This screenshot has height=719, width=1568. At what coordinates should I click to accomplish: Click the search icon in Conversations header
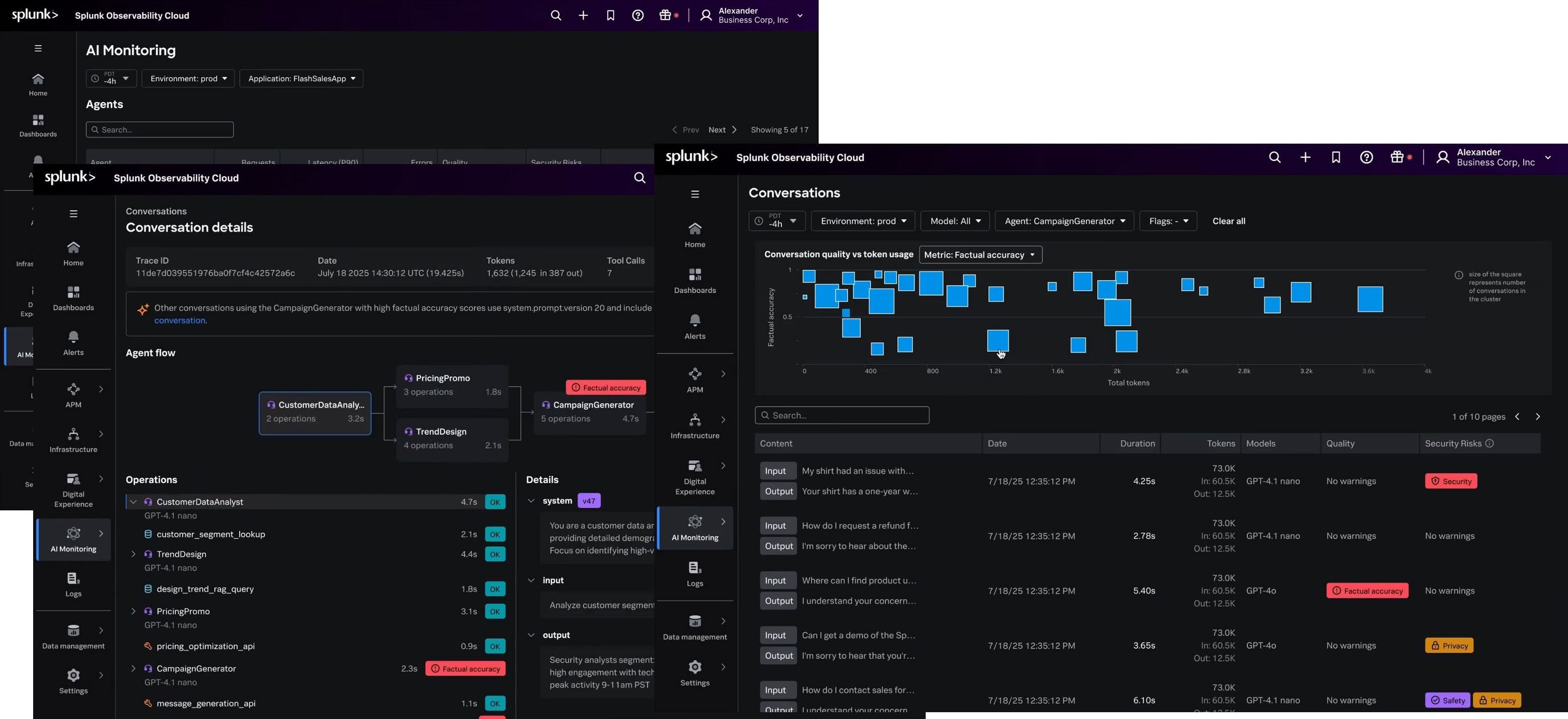point(1274,158)
